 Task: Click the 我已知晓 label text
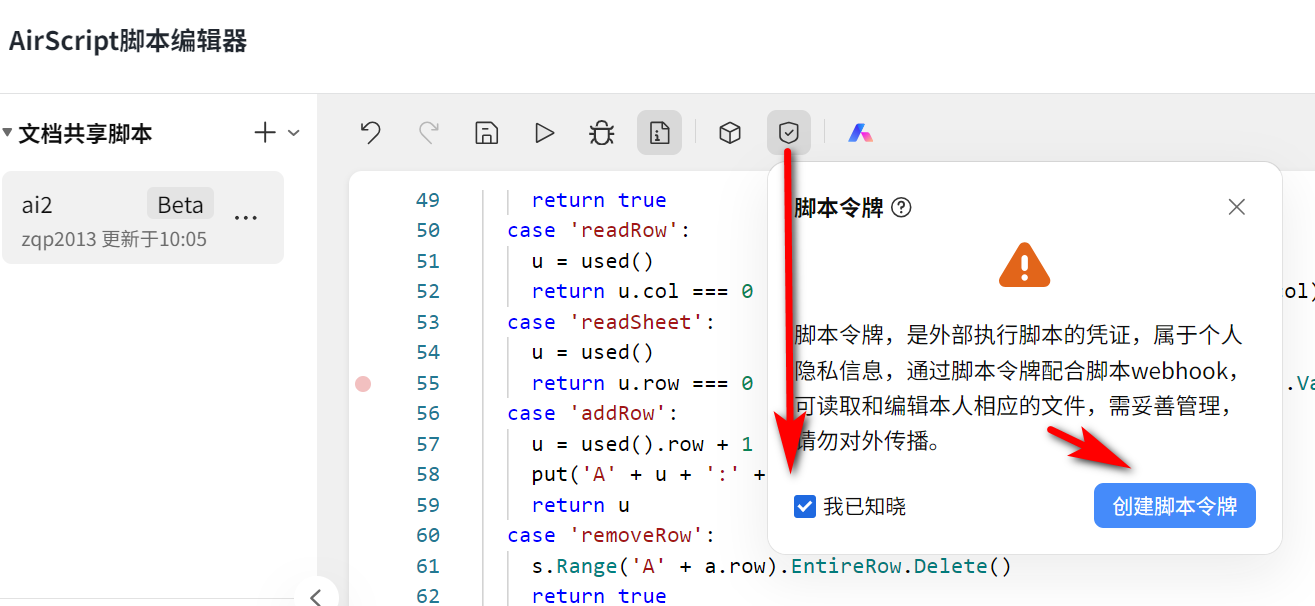tap(865, 507)
